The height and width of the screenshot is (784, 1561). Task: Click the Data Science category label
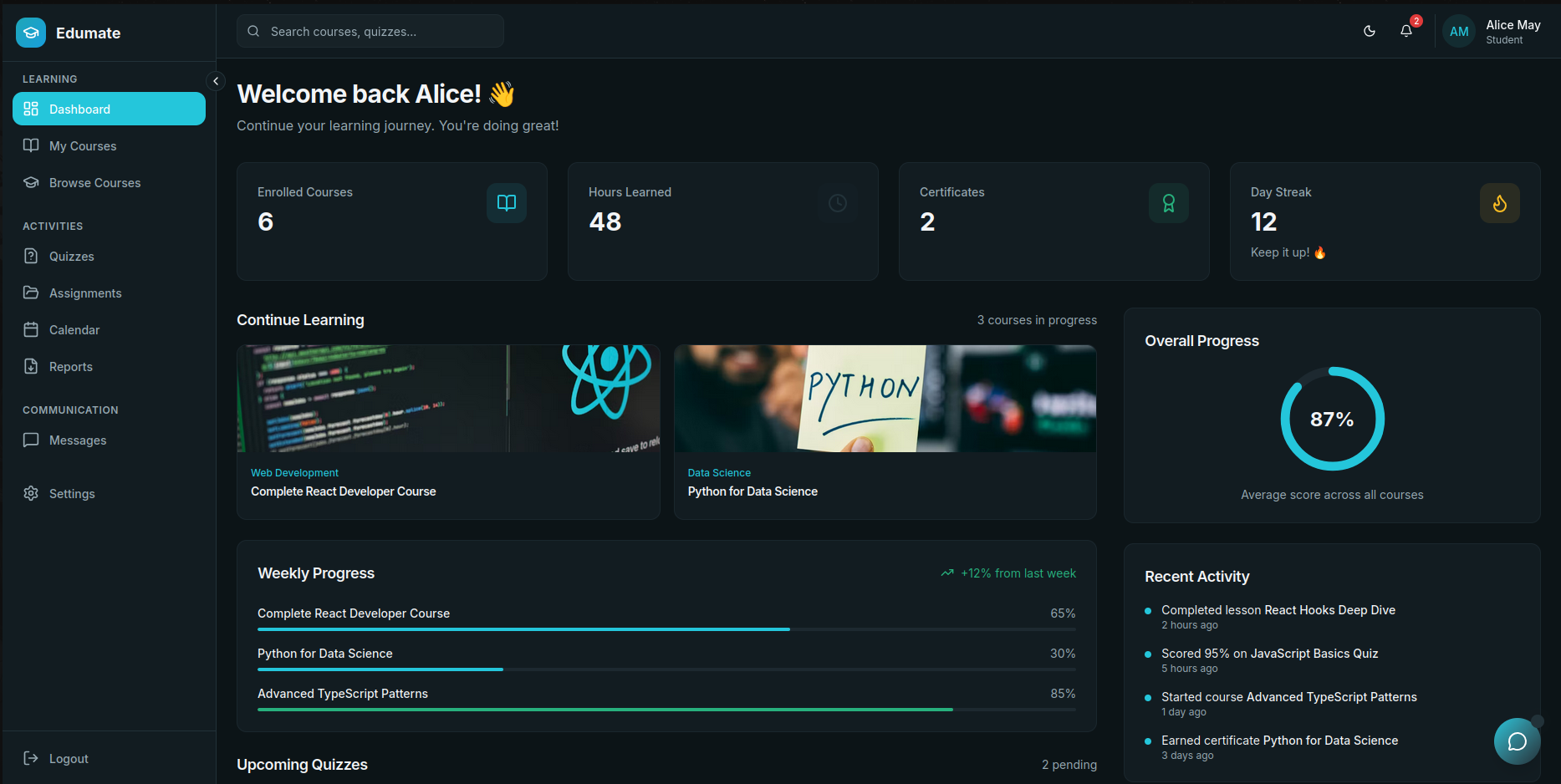pos(719,473)
